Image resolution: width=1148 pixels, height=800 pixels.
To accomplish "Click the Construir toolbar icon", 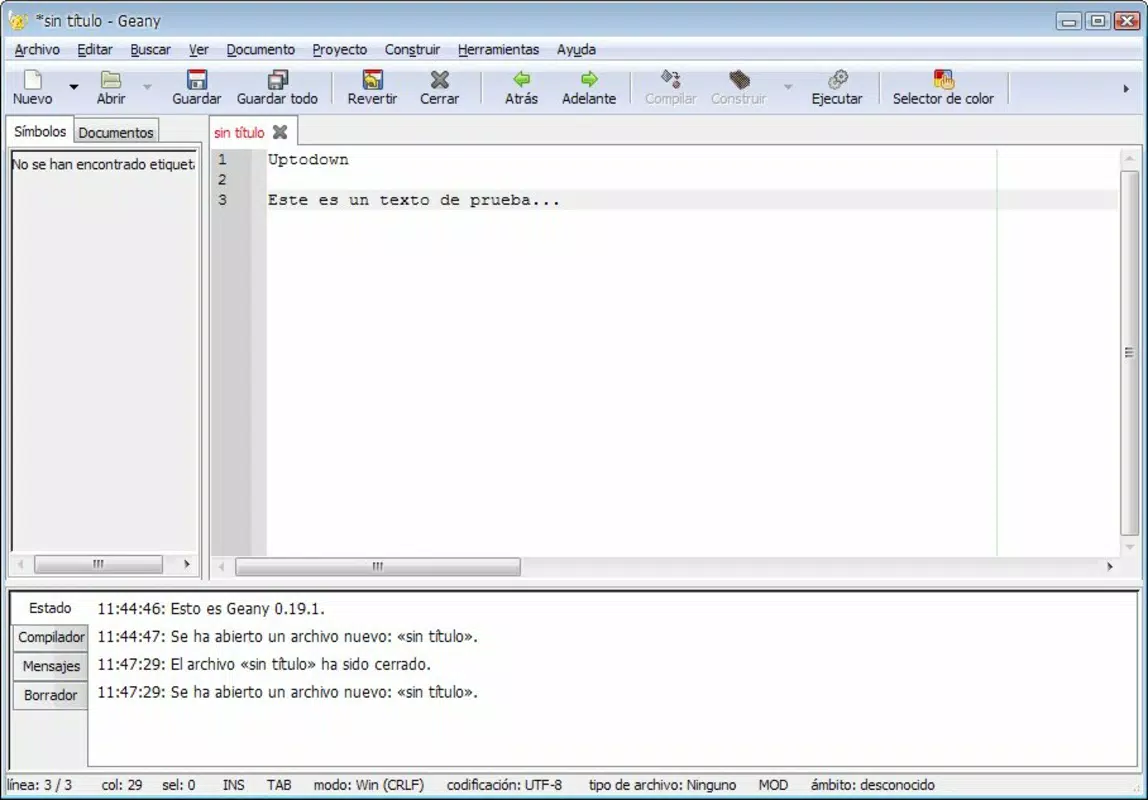I will pos(739,87).
